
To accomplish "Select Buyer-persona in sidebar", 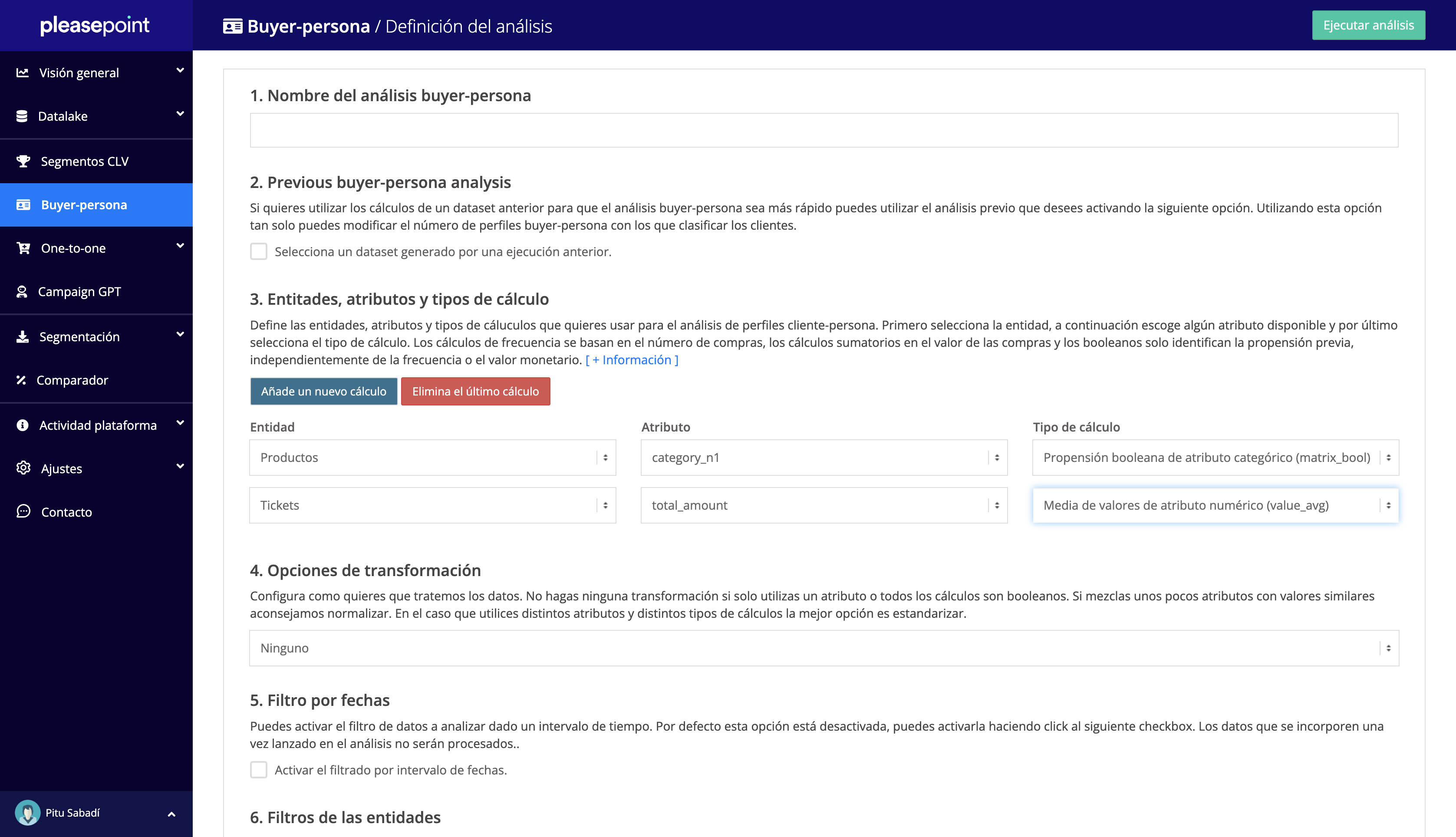I will tap(84, 205).
